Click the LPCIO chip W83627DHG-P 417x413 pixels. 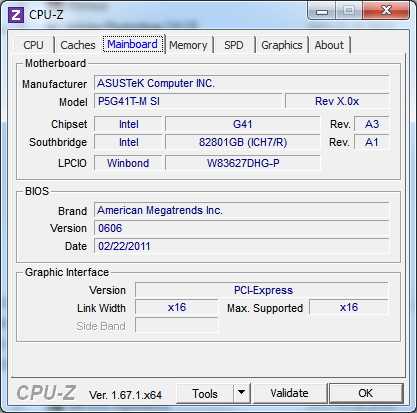coord(243,163)
